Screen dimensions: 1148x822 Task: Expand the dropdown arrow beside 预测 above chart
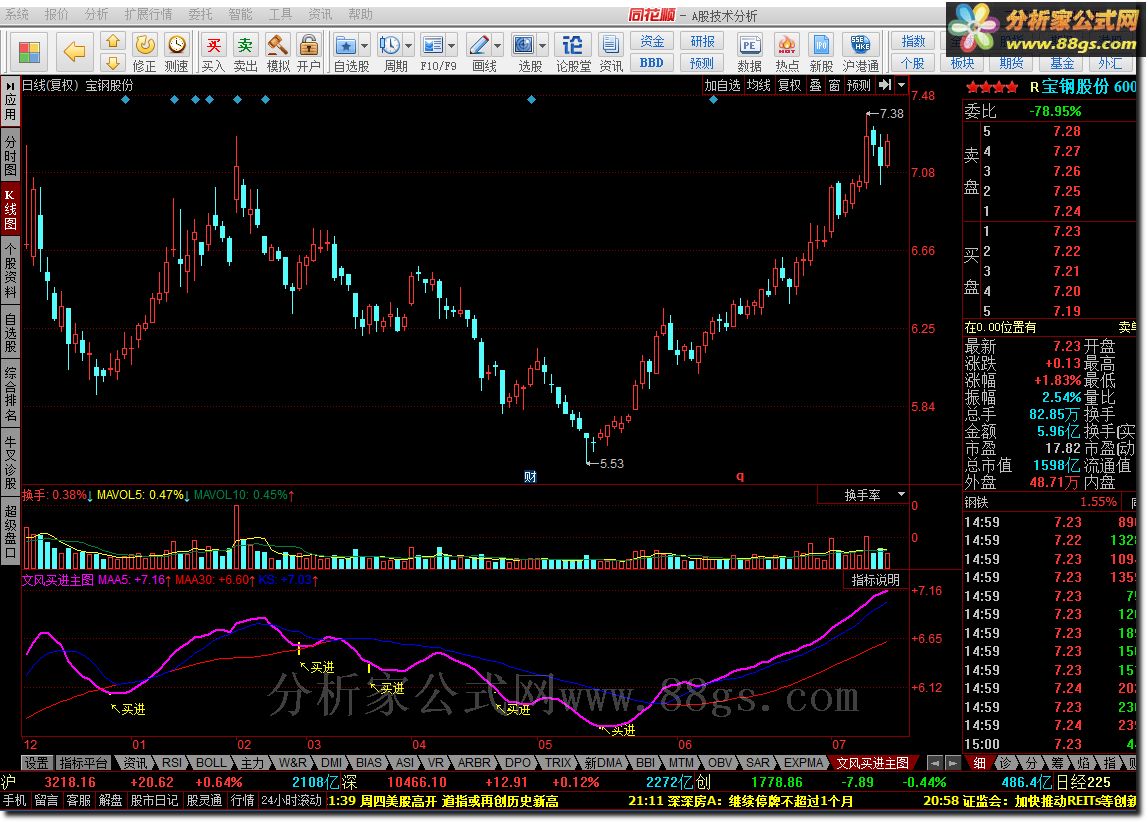point(901,85)
